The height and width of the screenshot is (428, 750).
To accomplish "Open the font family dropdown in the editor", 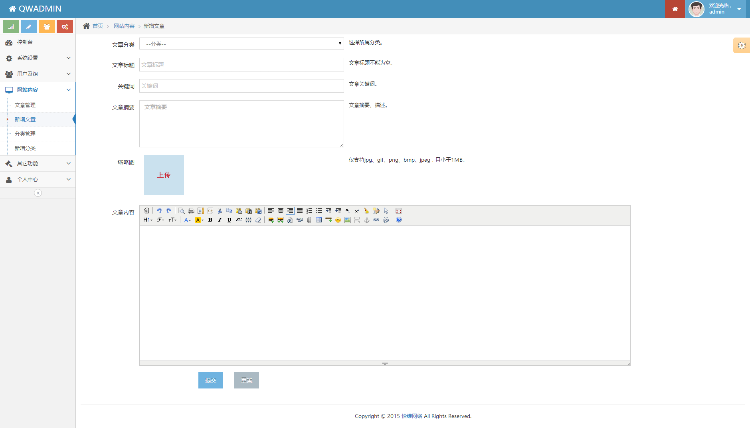I will [x=160, y=220].
